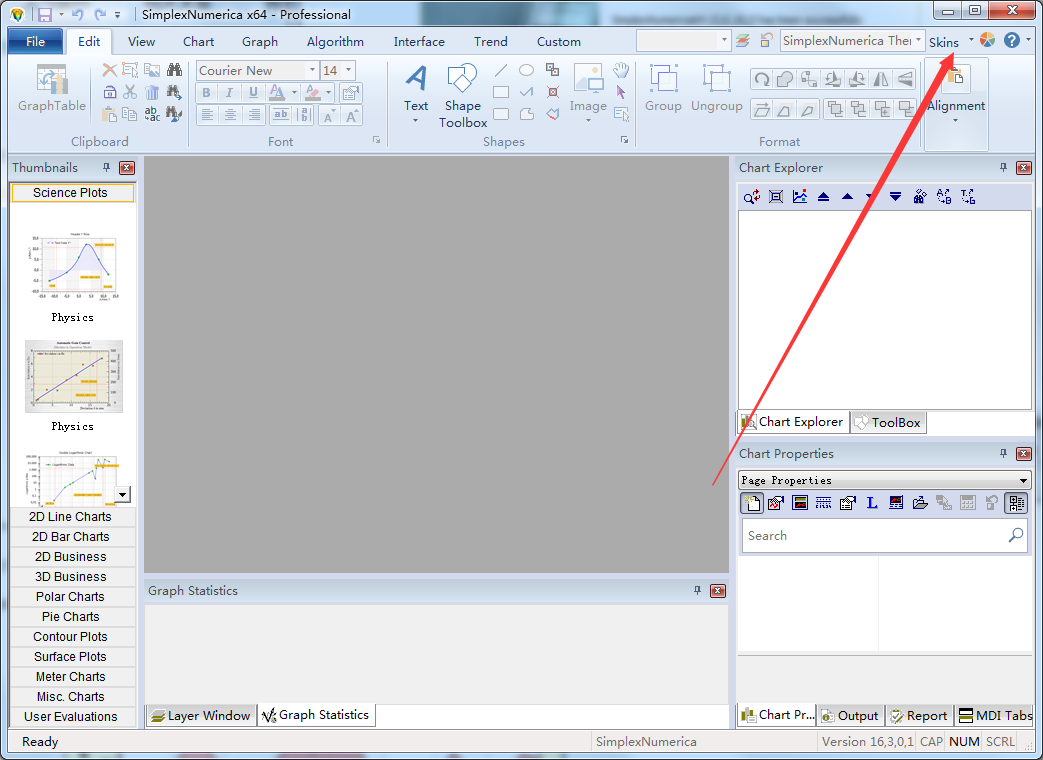The width and height of the screenshot is (1043, 760).
Task: Toggle Underline formatting
Action: [253, 92]
